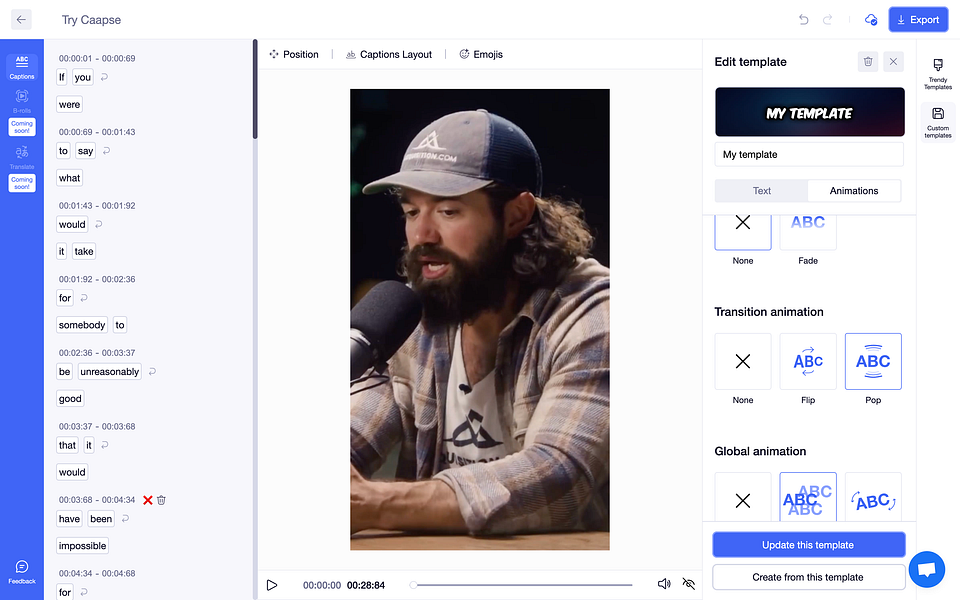The width and height of the screenshot is (960, 600).
Task: Delete caption 00:03:68 using trash icon
Action: pos(161,500)
